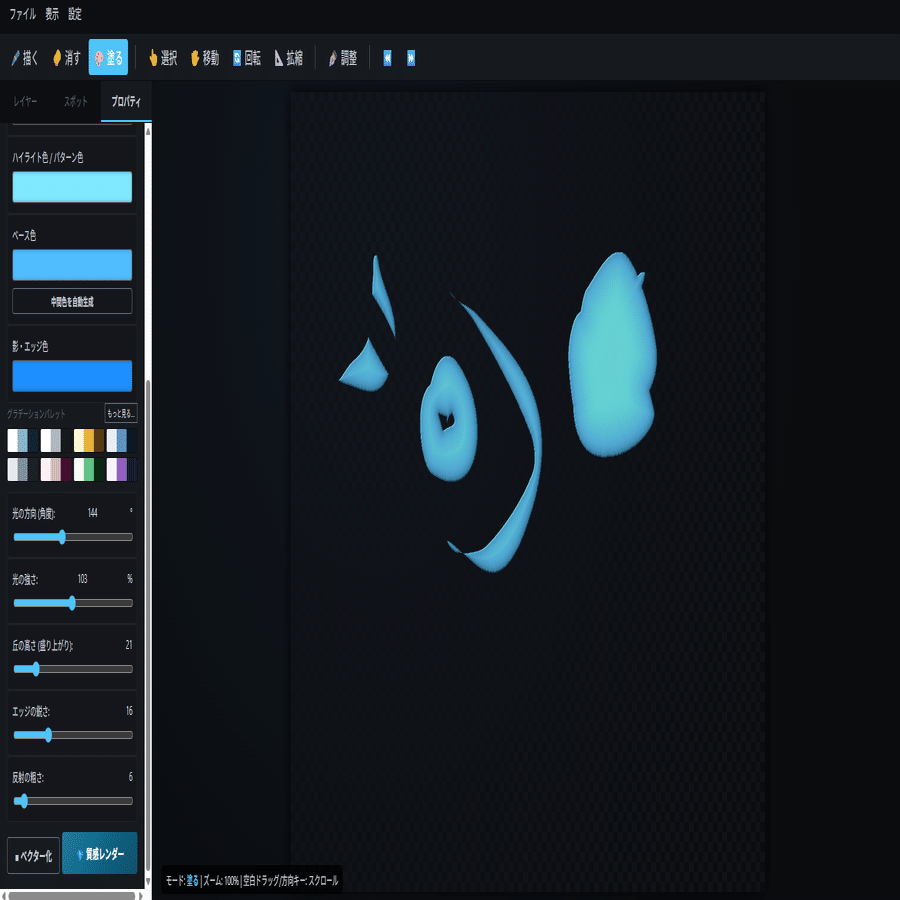Choose the 回転 rotate tool
The width and height of the screenshot is (900, 900).
tap(247, 57)
